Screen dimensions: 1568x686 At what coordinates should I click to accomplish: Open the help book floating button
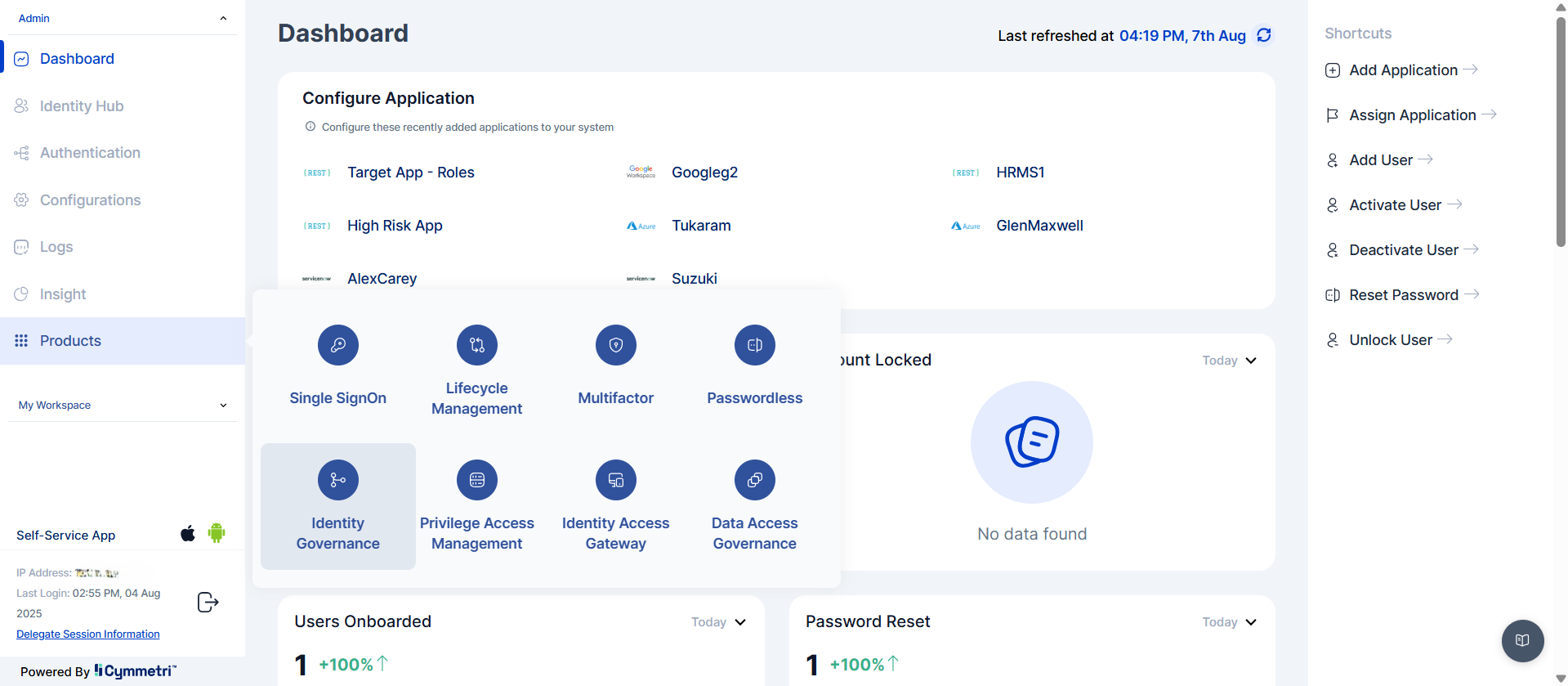(1522, 640)
